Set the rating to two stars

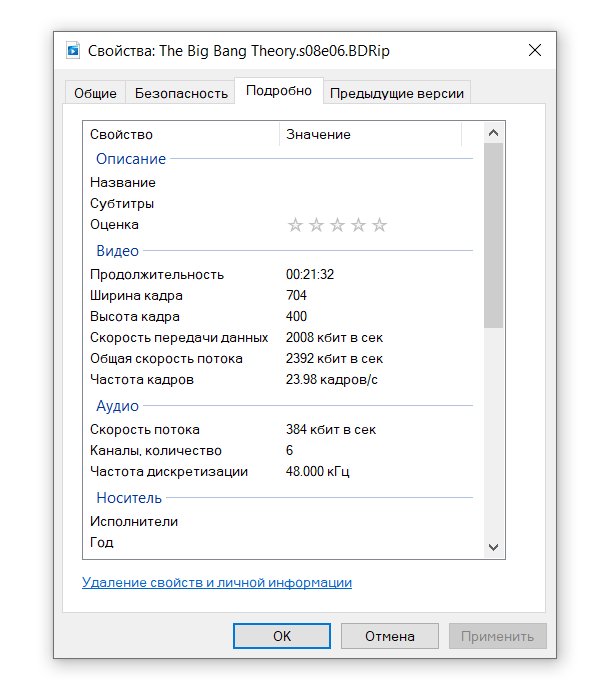click(316, 225)
